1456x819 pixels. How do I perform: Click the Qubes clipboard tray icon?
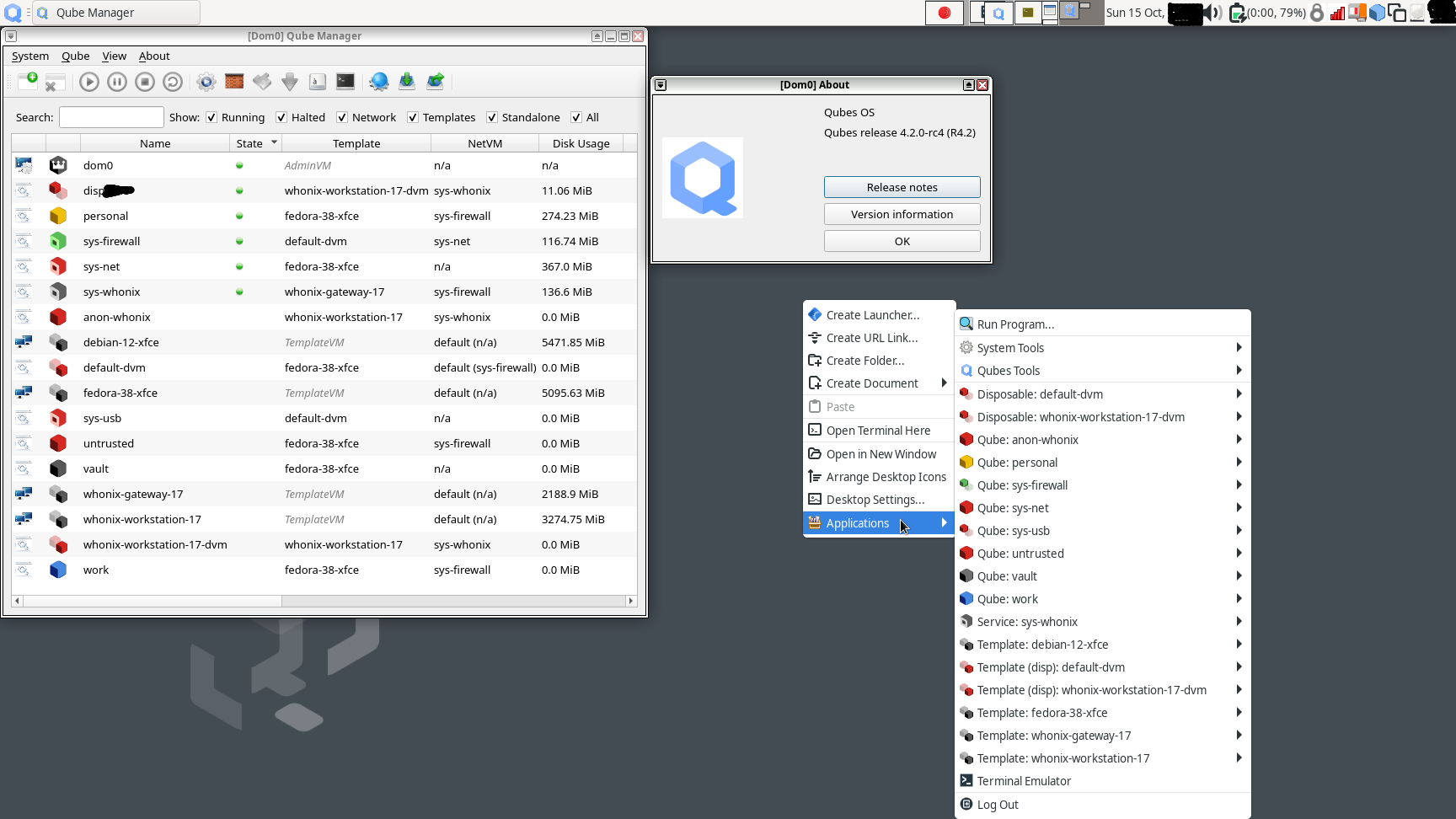(x=1397, y=13)
